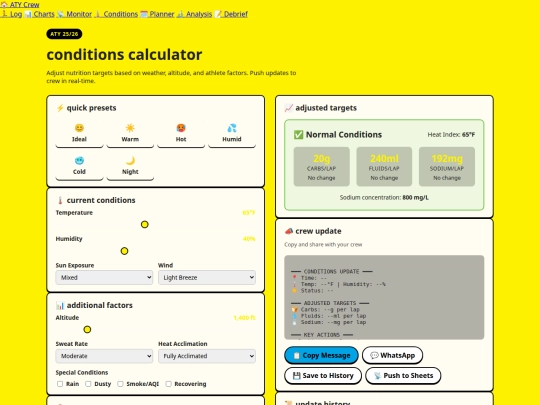The width and height of the screenshot is (540, 405).
Task: Click the conditions calculator heading
Action: coord(124,54)
